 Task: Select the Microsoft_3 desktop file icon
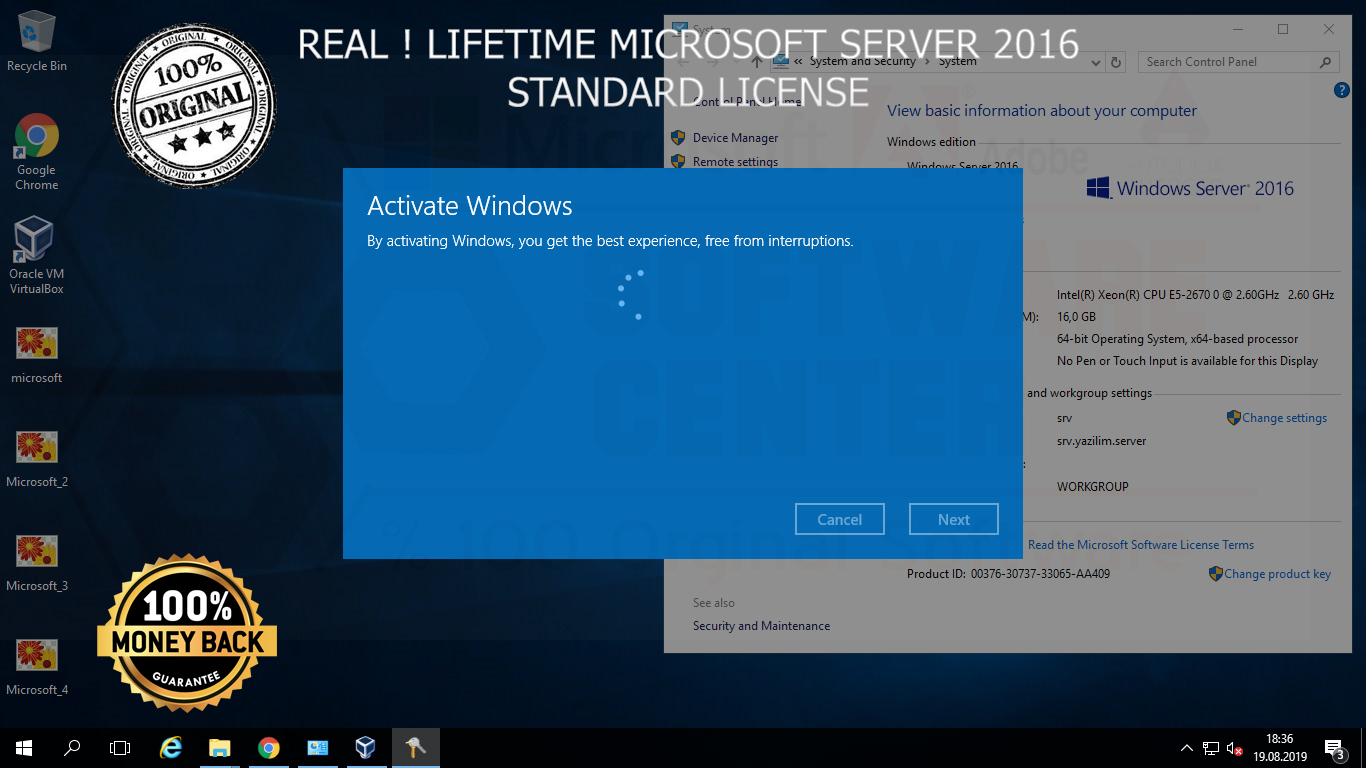[x=37, y=562]
